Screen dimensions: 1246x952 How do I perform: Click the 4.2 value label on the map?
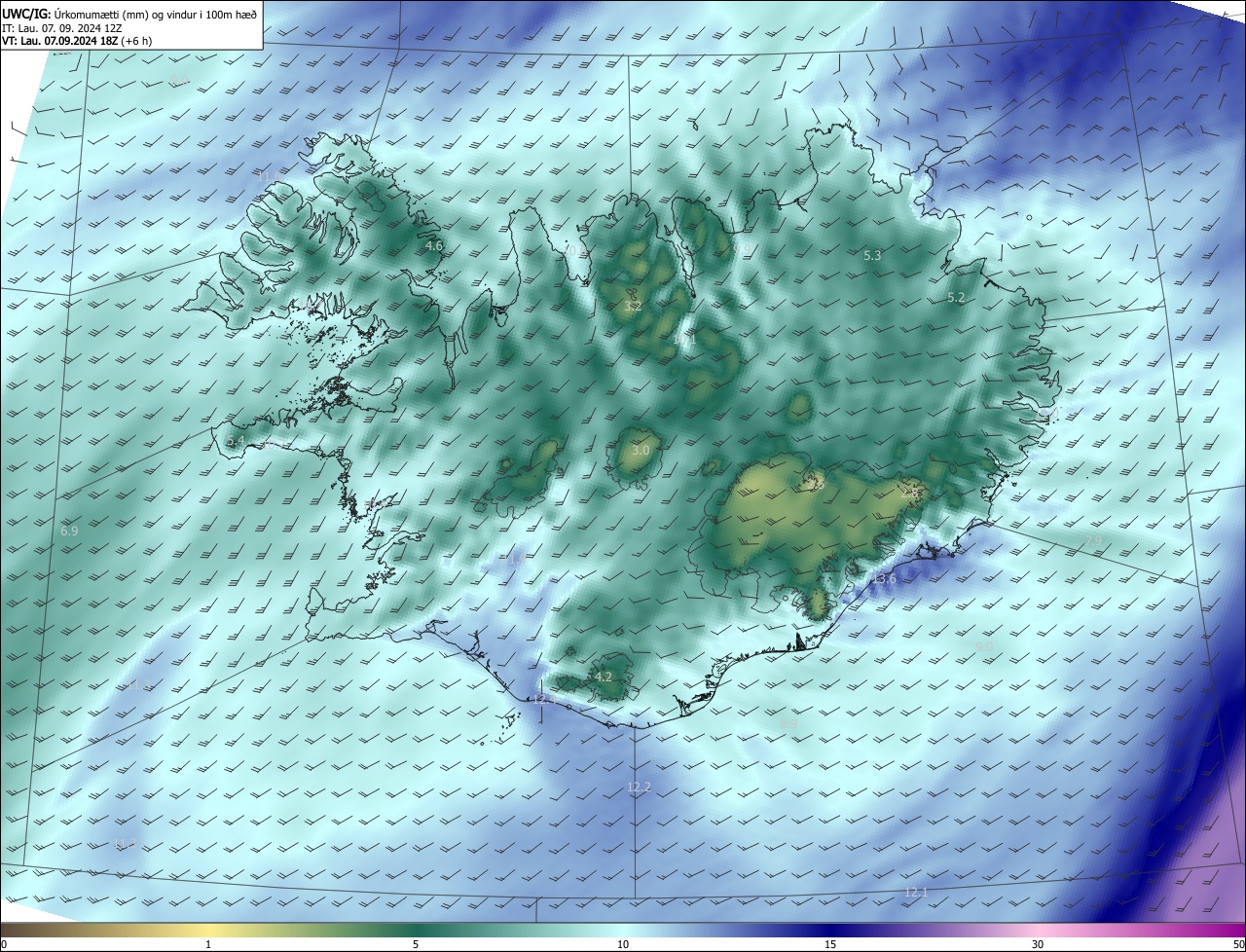[x=603, y=677]
